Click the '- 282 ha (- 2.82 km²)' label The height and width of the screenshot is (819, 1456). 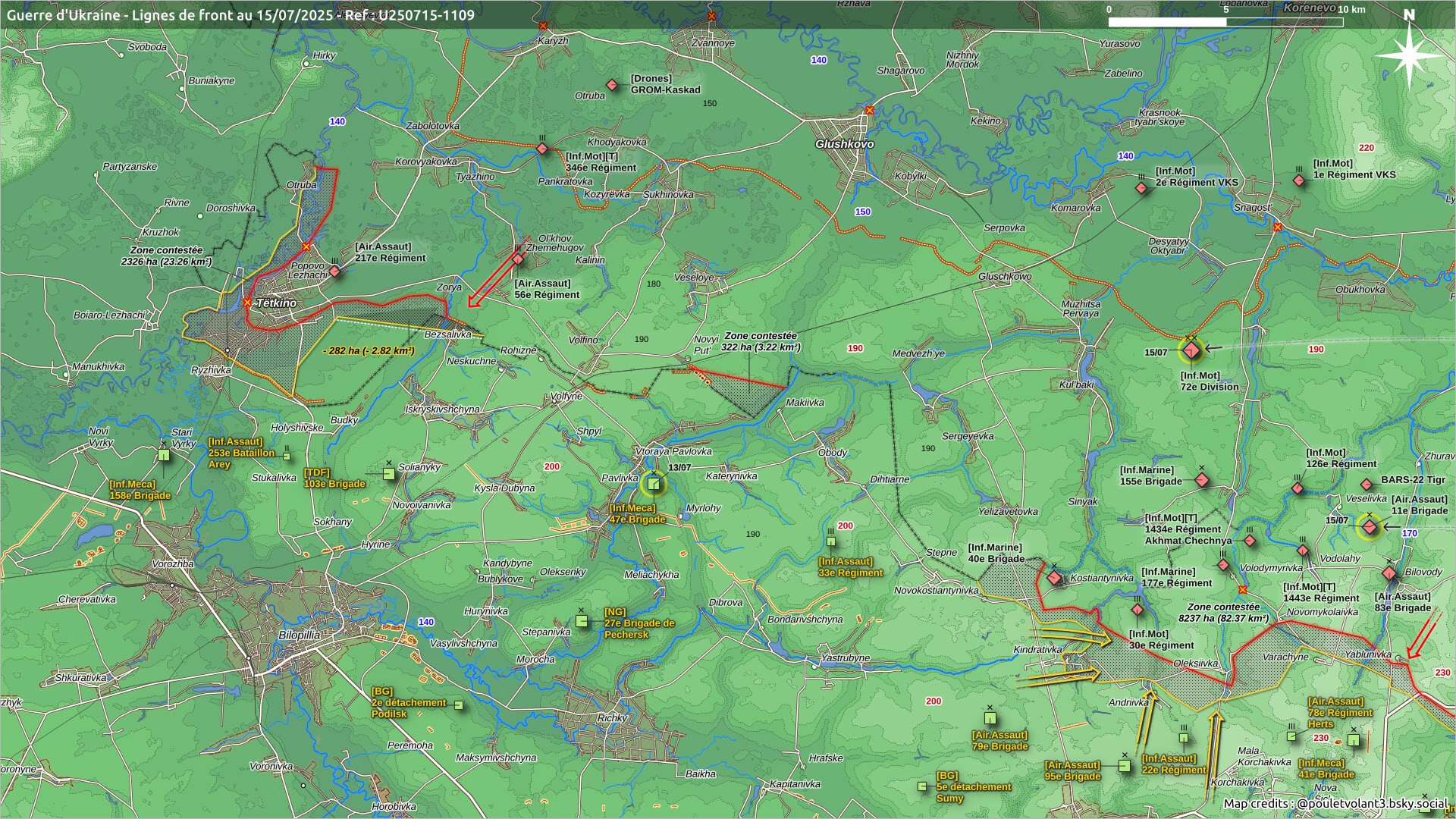click(x=369, y=351)
